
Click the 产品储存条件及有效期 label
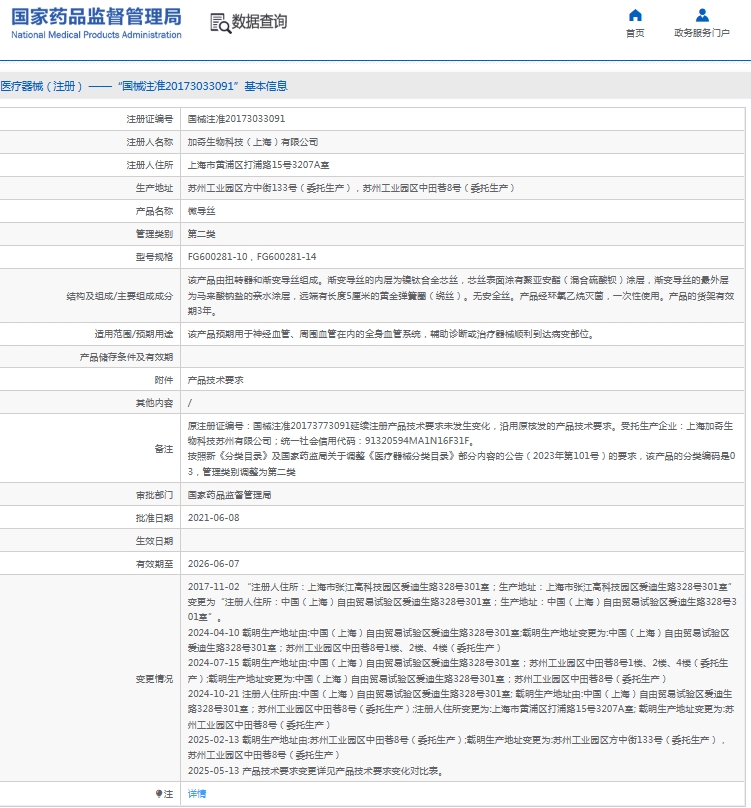click(126, 357)
